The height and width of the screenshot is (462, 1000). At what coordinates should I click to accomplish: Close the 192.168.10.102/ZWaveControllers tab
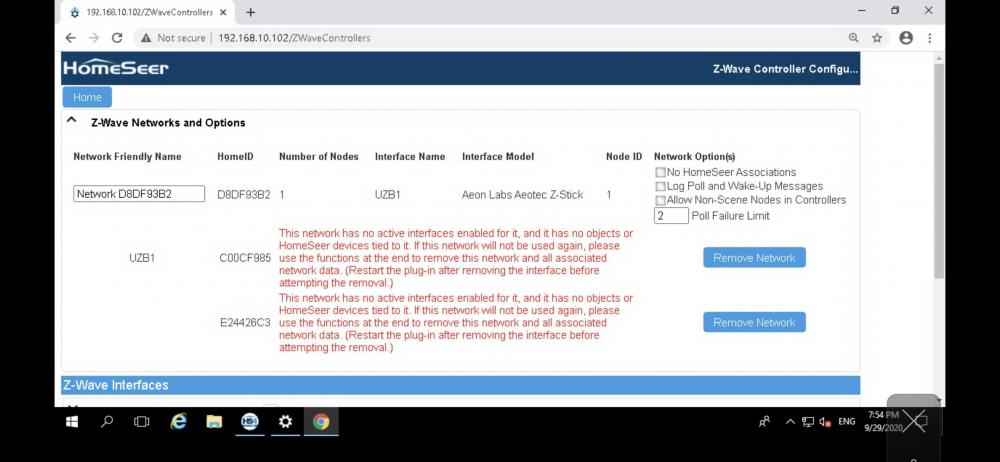click(x=223, y=12)
